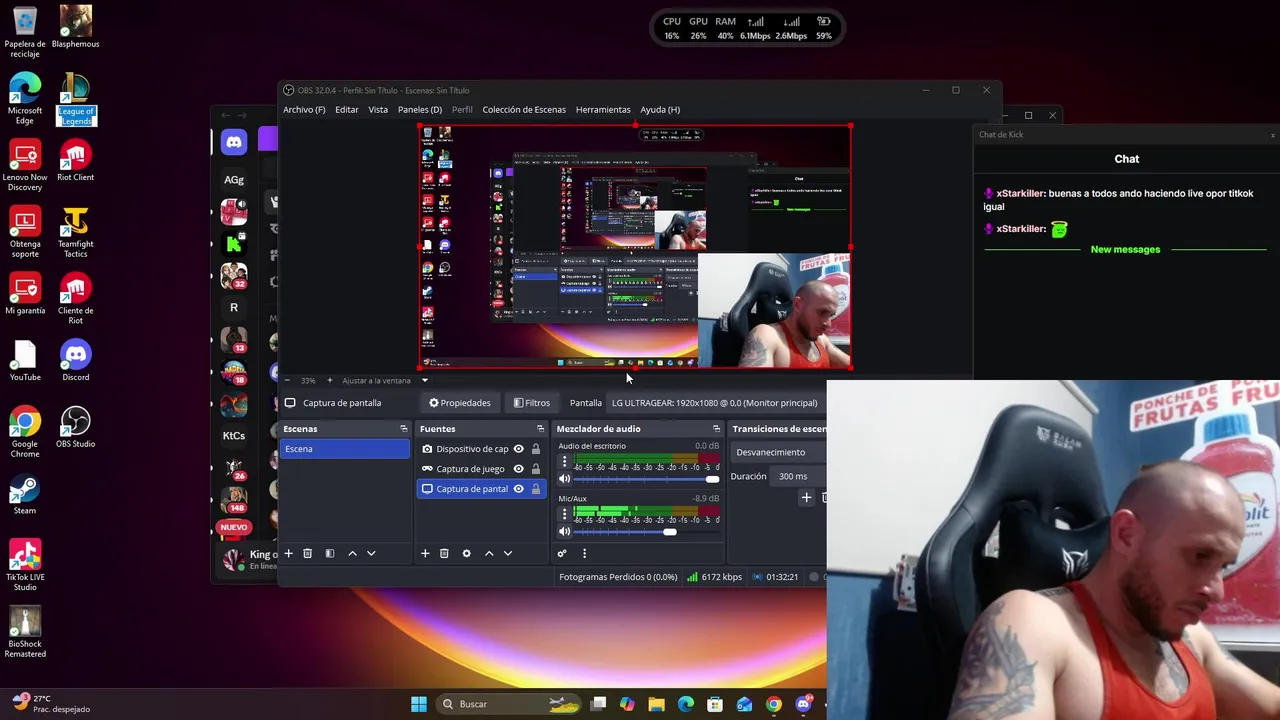Open Windows Start menu
Screen dimensions: 1280x720
(x=418, y=704)
